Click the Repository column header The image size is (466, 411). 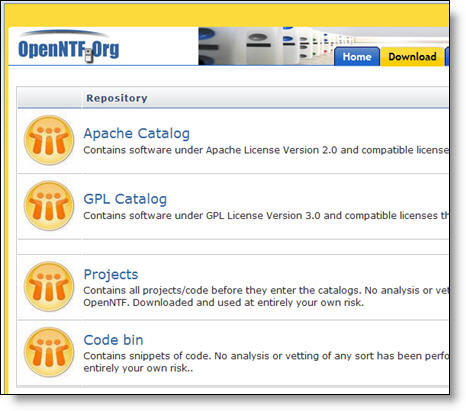click(x=117, y=98)
